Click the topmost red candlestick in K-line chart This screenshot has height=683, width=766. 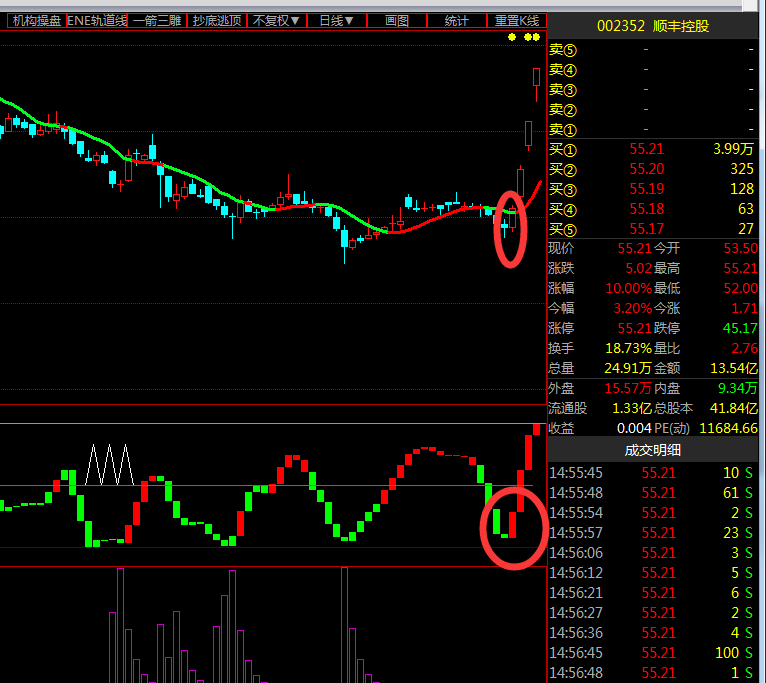click(536, 78)
